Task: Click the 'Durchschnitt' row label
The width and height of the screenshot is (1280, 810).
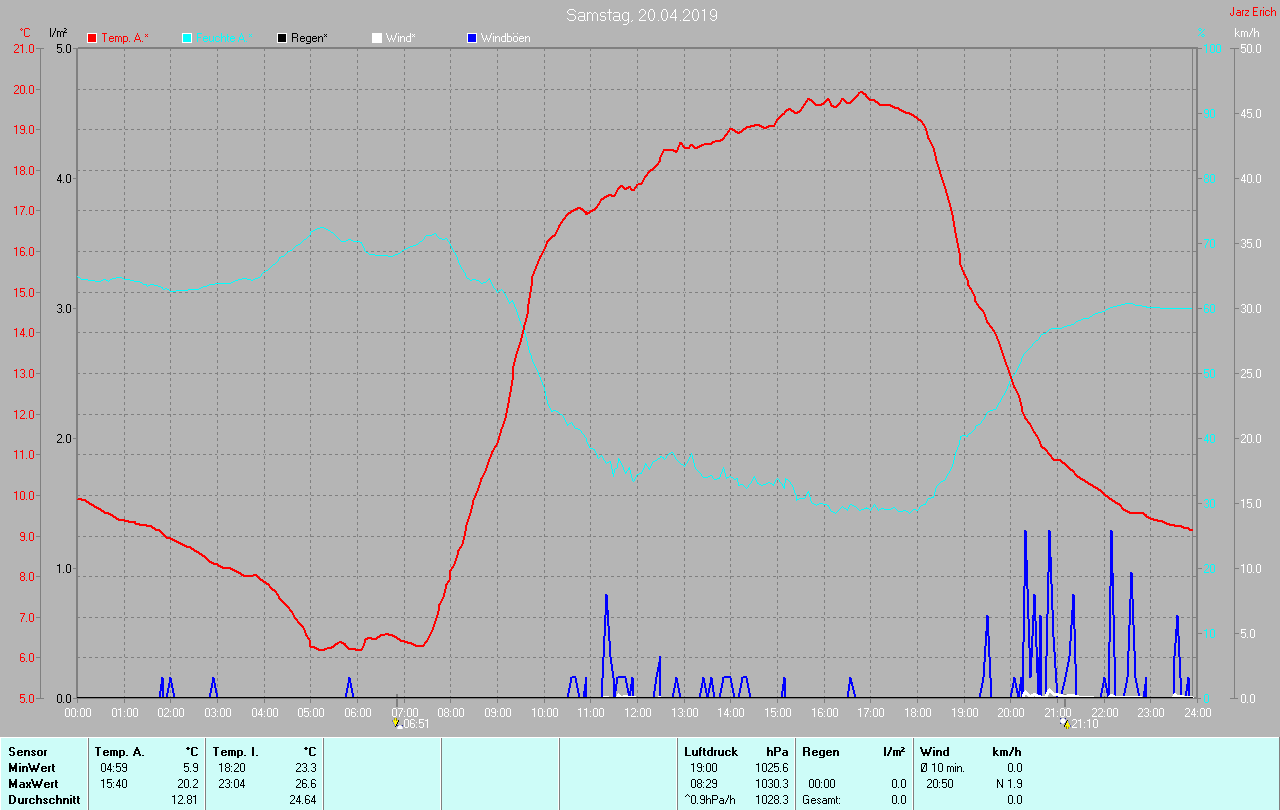Action: (44, 799)
